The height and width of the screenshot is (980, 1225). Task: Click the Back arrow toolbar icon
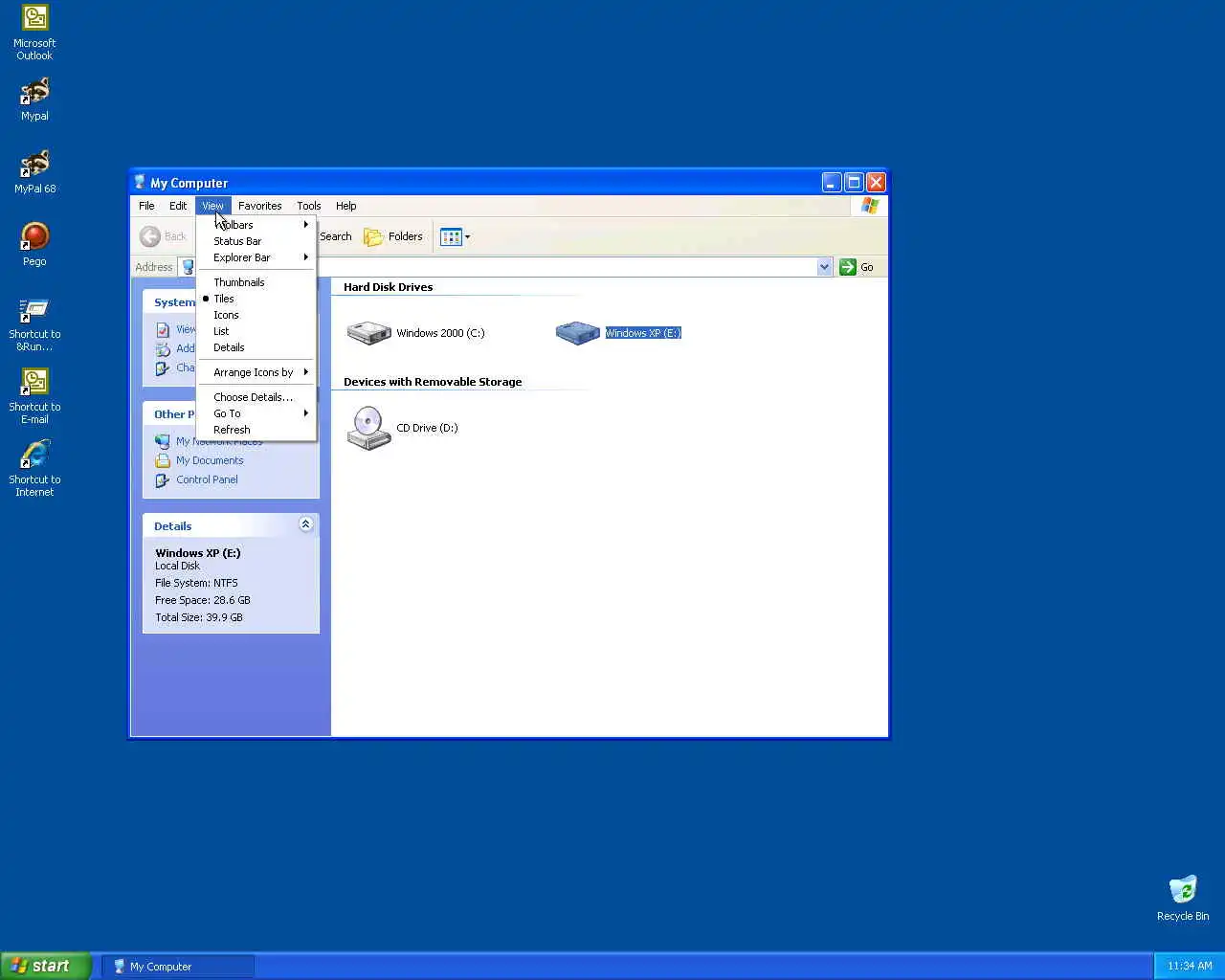tap(150, 236)
